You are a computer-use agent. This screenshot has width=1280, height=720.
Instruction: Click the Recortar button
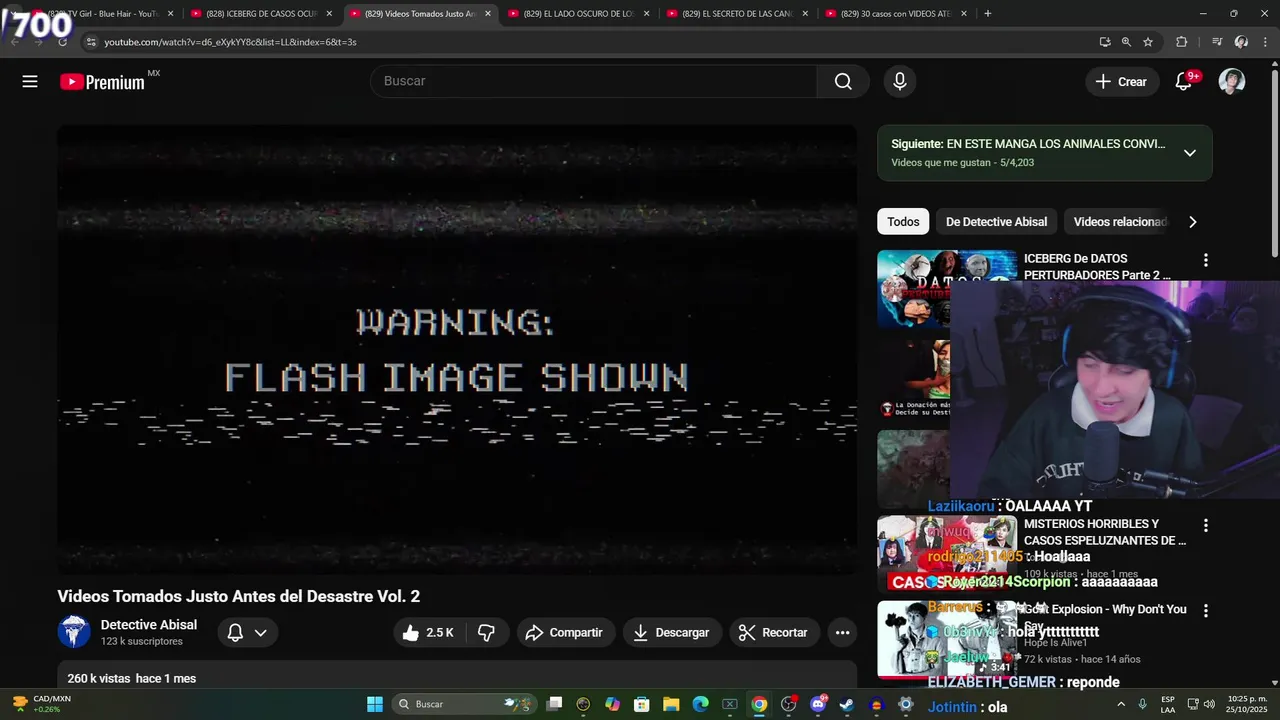coord(774,632)
